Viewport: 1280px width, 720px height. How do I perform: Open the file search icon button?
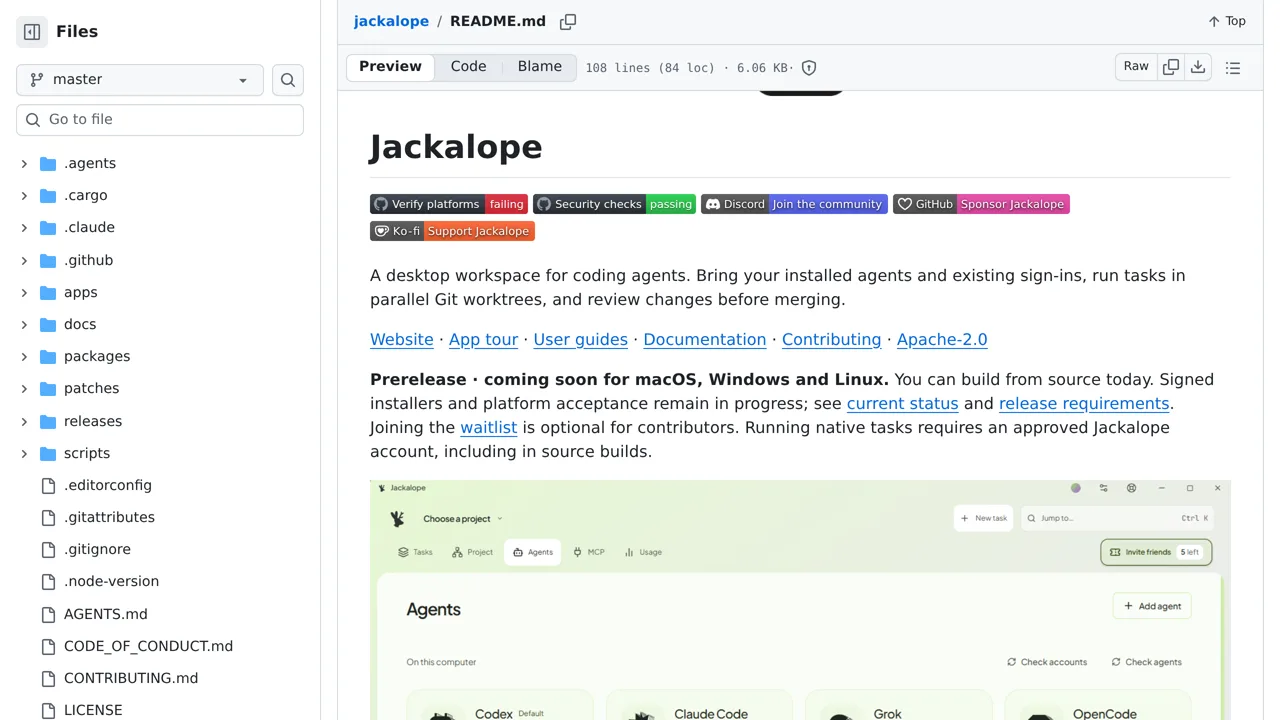(x=288, y=80)
